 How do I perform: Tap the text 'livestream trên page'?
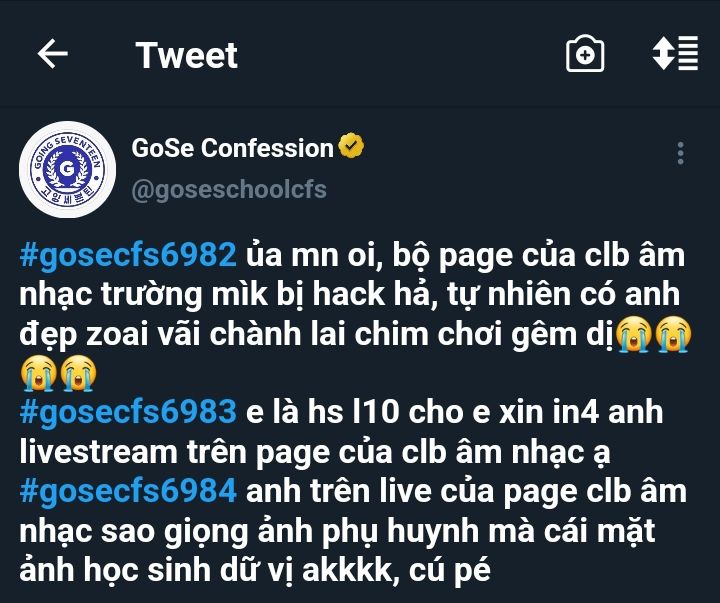175,452
